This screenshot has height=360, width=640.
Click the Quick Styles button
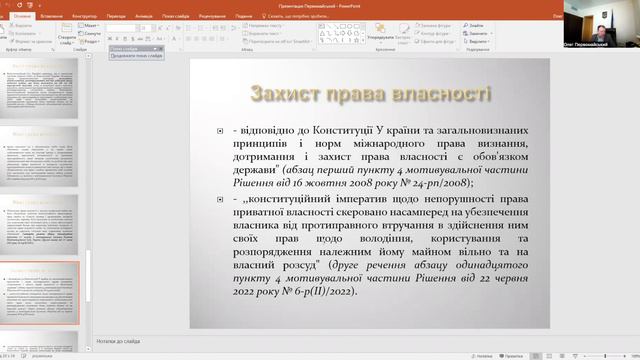tap(403, 34)
